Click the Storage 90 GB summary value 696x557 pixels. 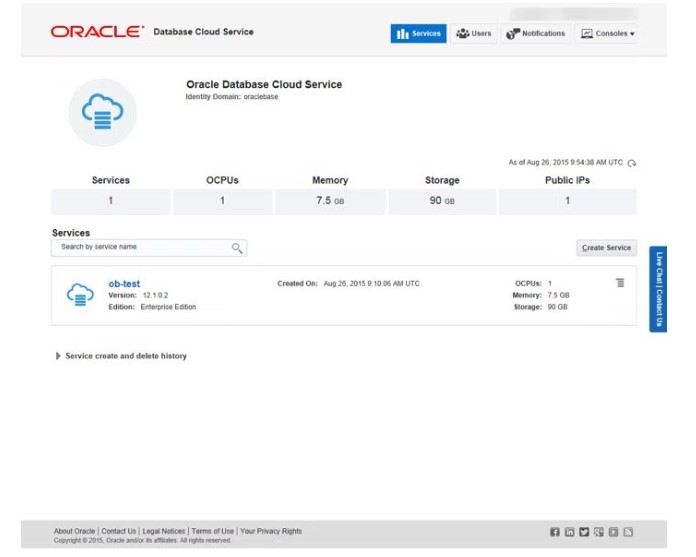(x=442, y=201)
